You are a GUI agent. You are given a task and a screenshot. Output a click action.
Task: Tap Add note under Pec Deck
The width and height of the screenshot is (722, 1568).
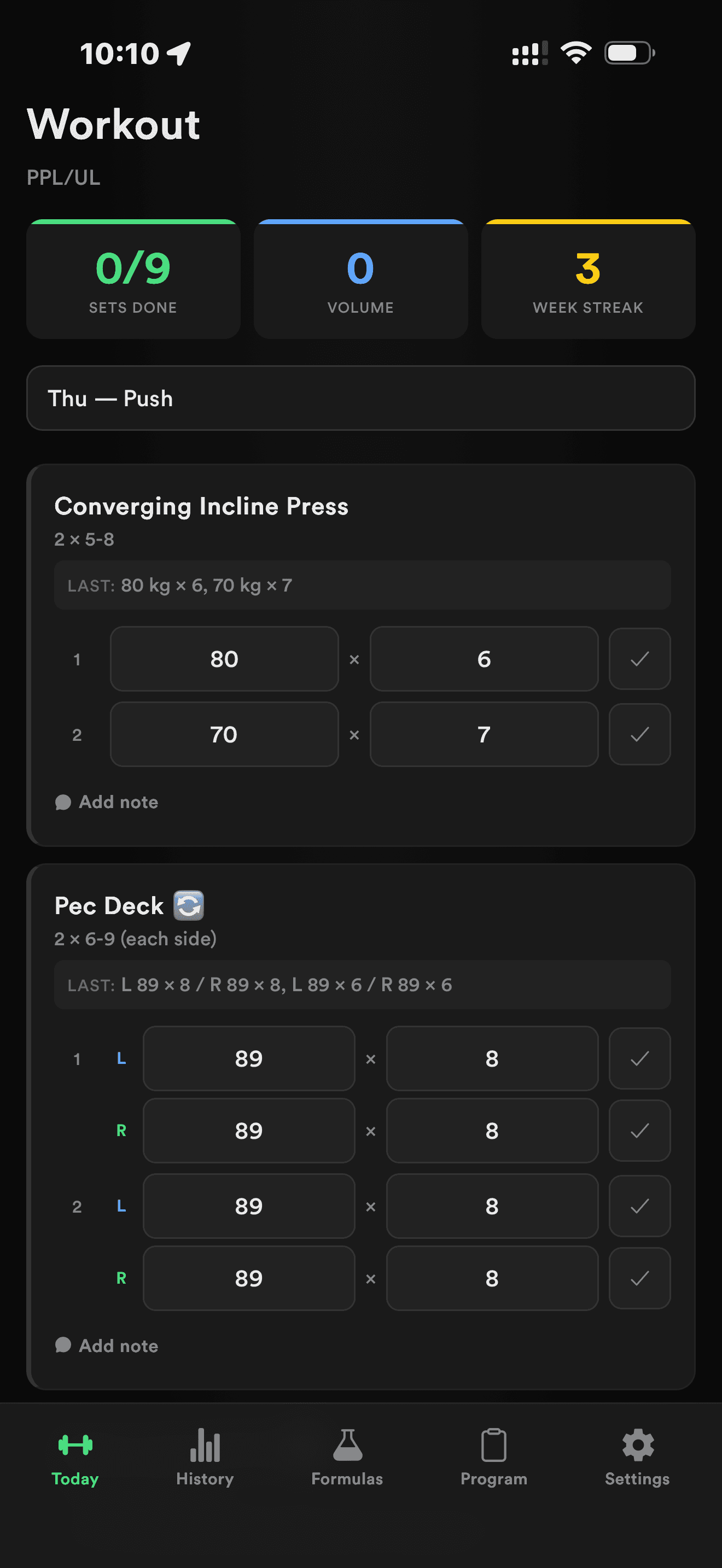(x=119, y=1345)
